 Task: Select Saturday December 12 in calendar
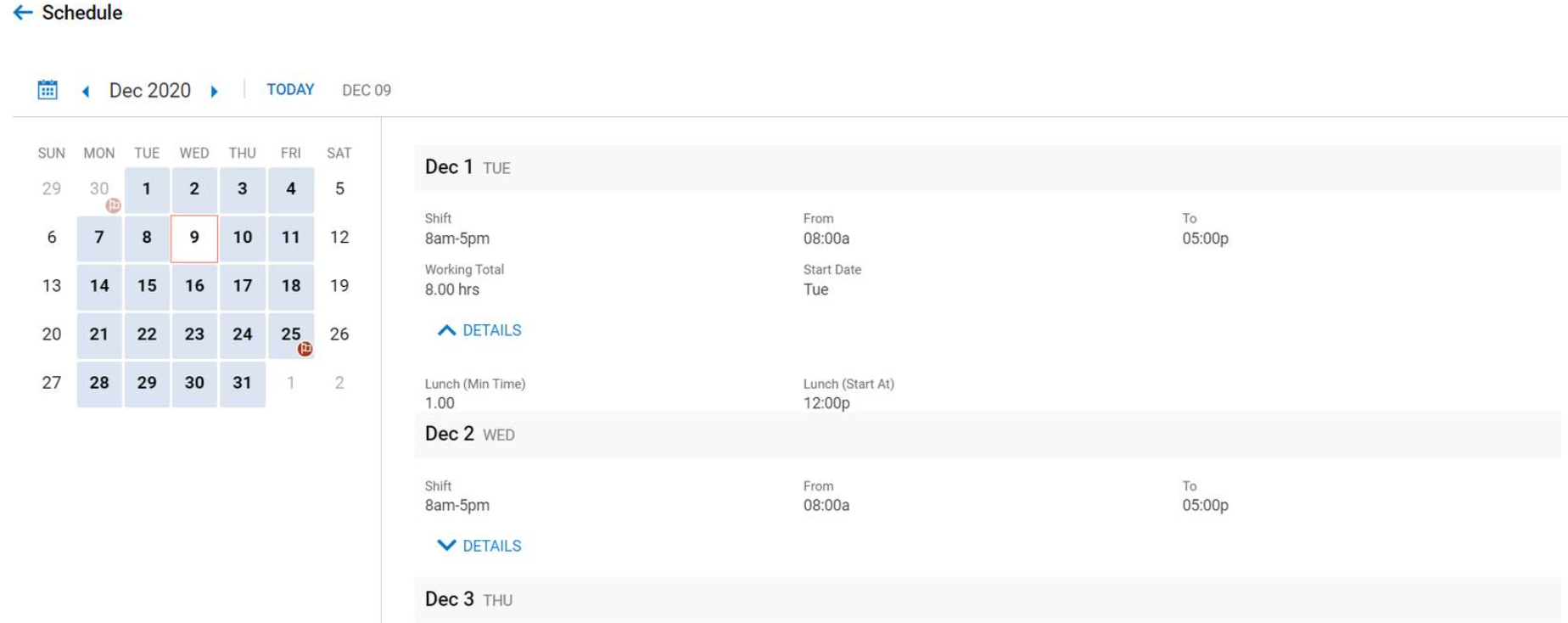click(339, 238)
